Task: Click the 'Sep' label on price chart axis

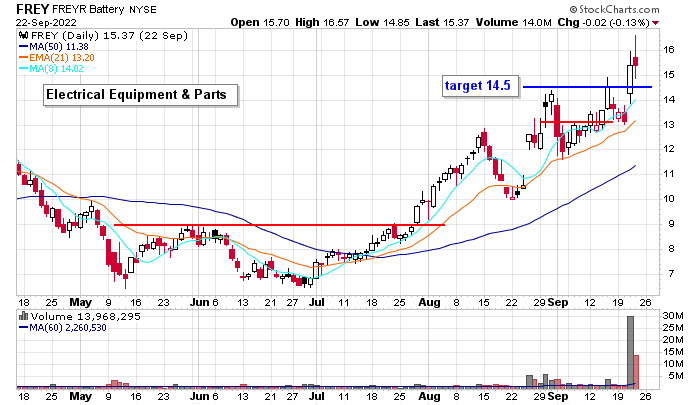Action: coord(558,302)
